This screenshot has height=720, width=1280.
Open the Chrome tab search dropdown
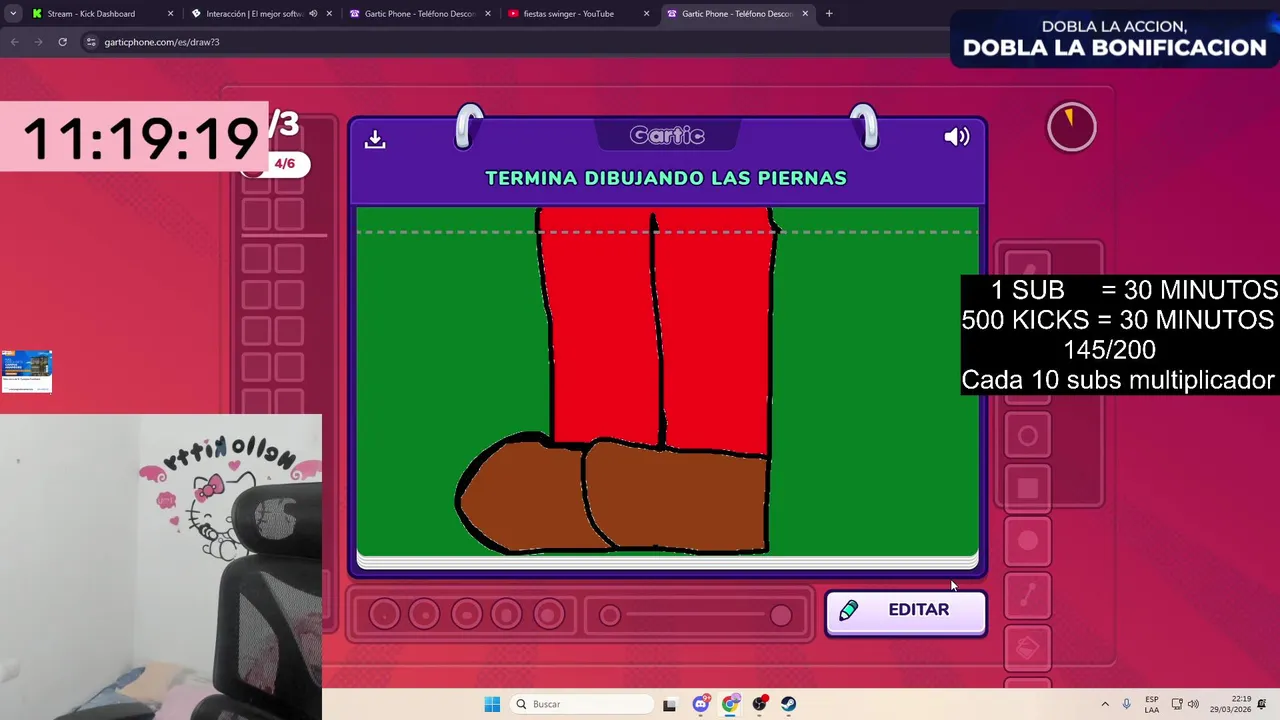pos(13,14)
